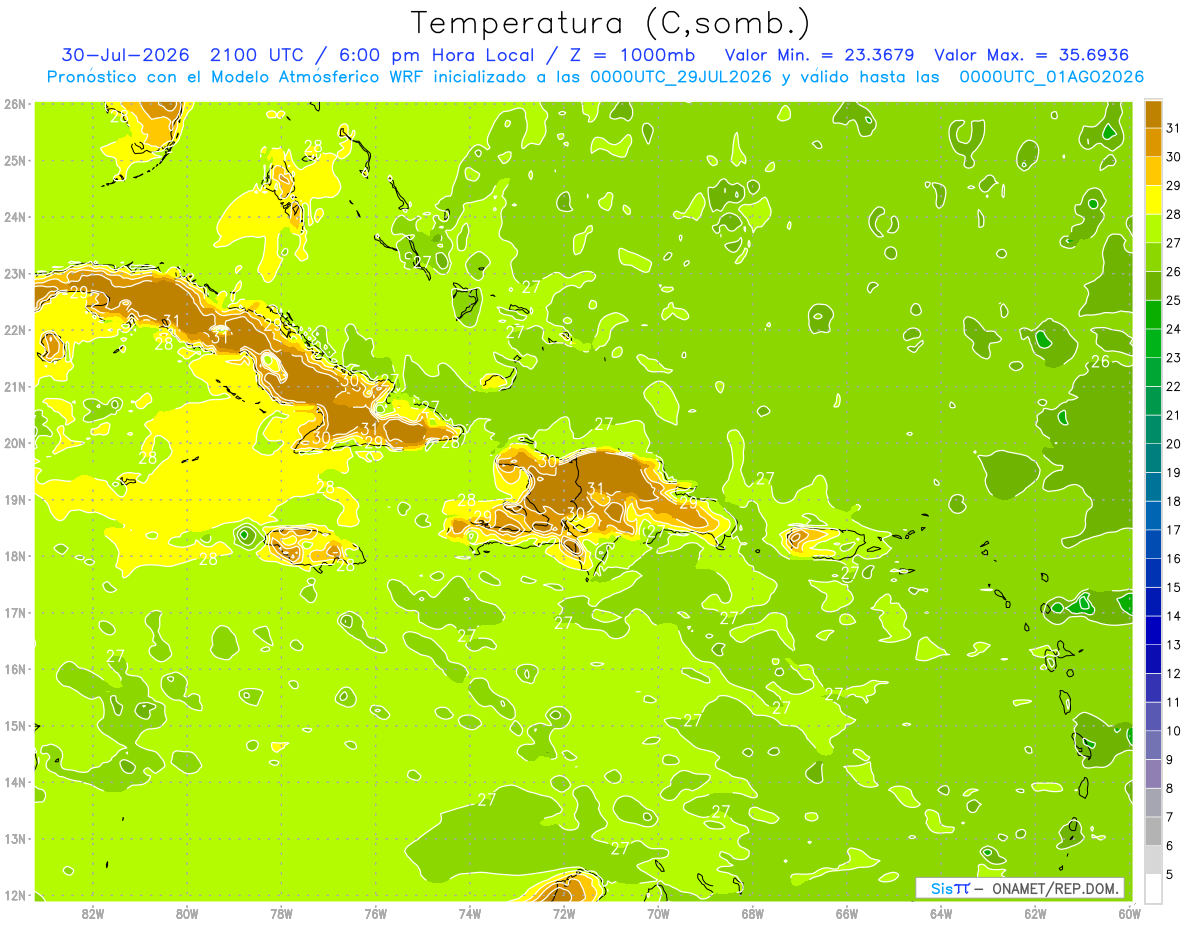Click the "20N" latitude axis label
Image resolution: width=1200 pixels, height=927 pixels.
(15, 443)
